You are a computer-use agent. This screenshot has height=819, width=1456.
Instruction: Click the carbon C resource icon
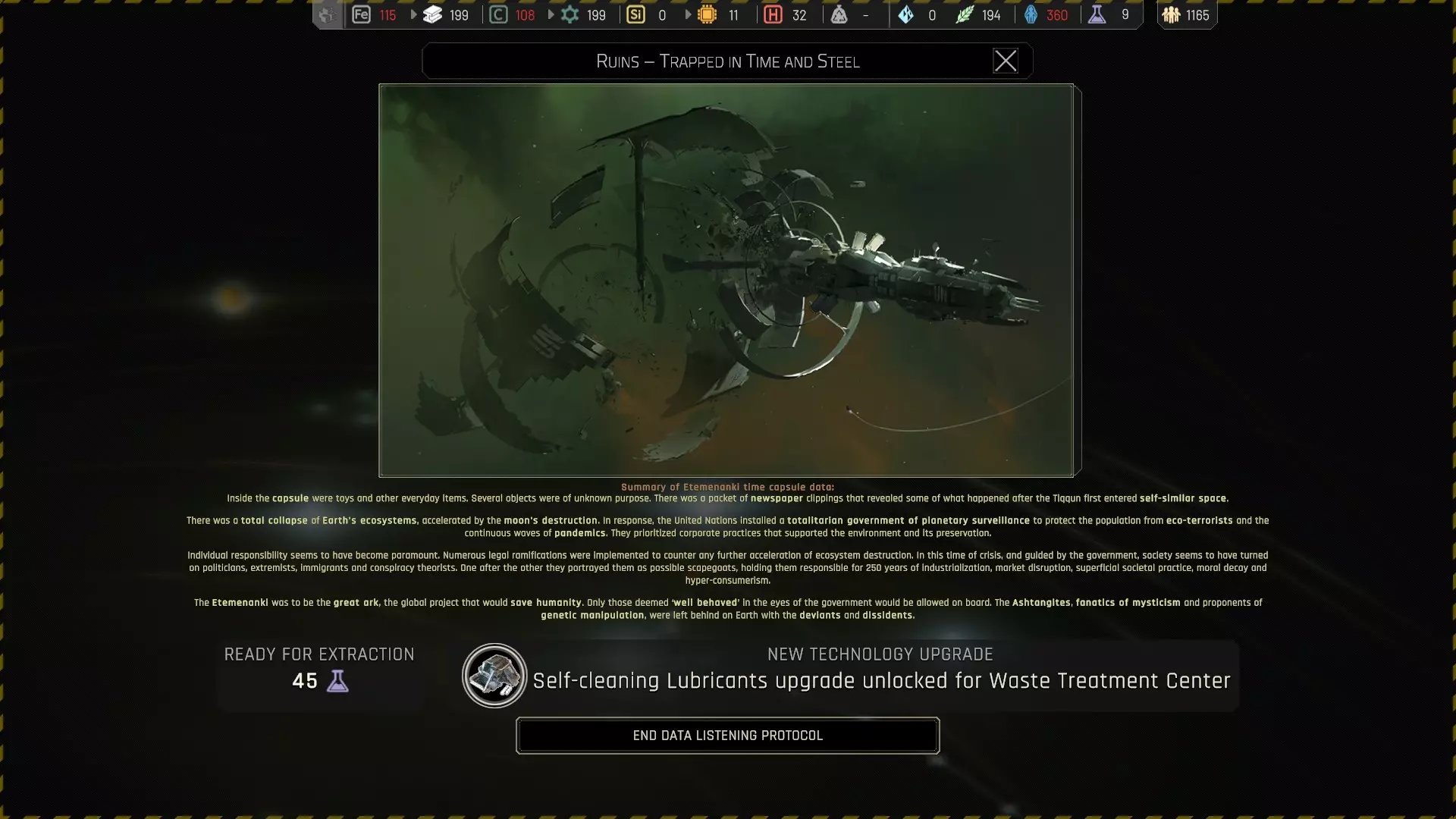498,14
